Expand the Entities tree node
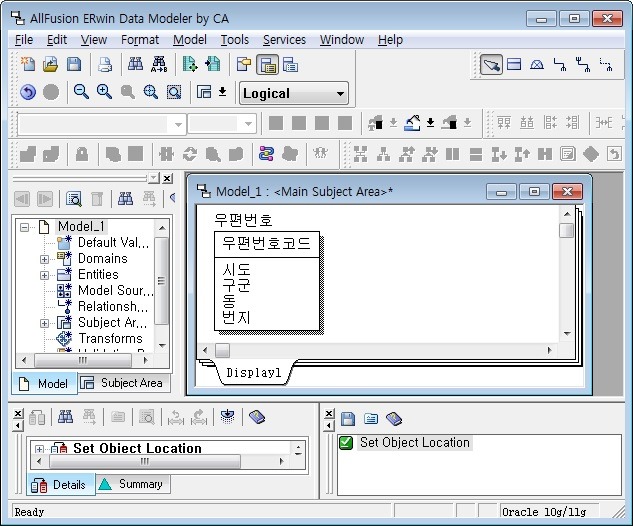This screenshot has width=633, height=526. pos(44,275)
